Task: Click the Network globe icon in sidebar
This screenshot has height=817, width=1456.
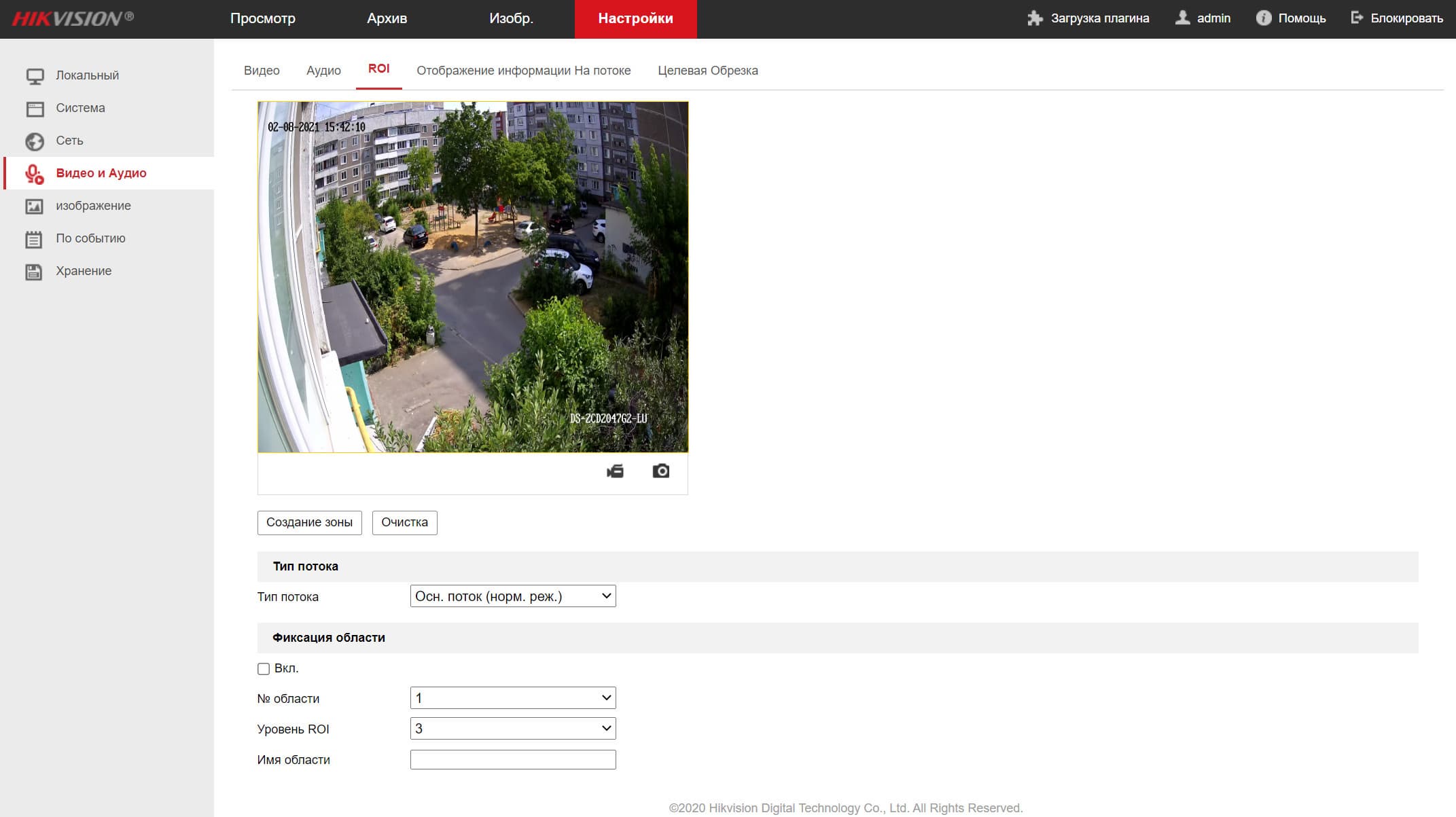Action: [35, 141]
